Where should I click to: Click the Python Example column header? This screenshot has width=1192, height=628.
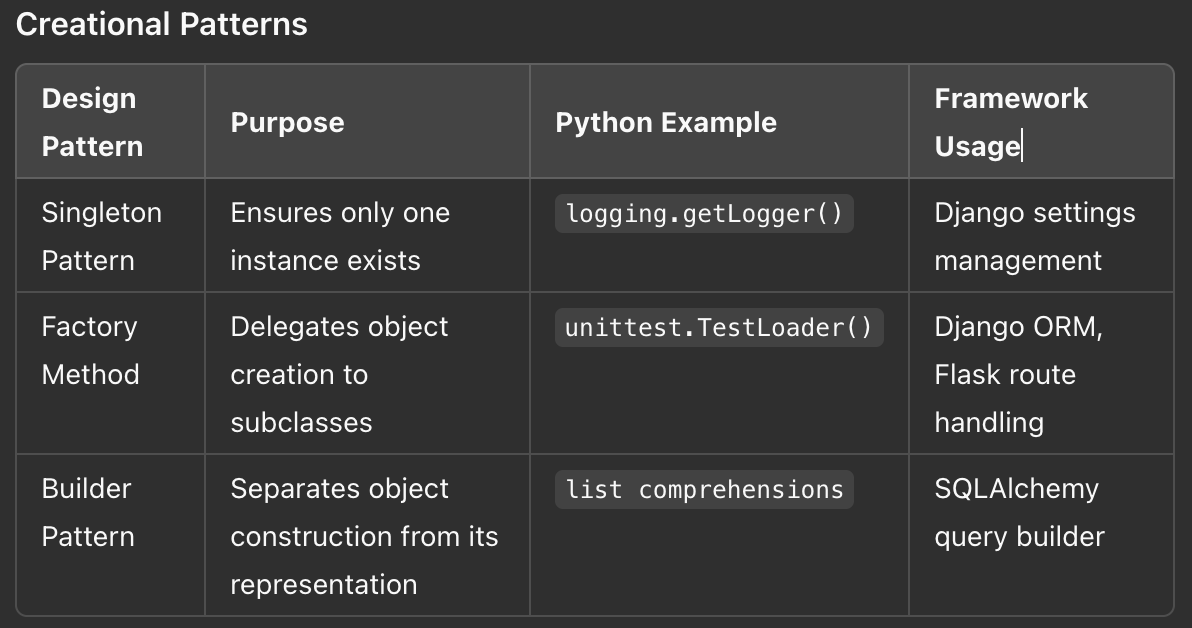click(719, 122)
